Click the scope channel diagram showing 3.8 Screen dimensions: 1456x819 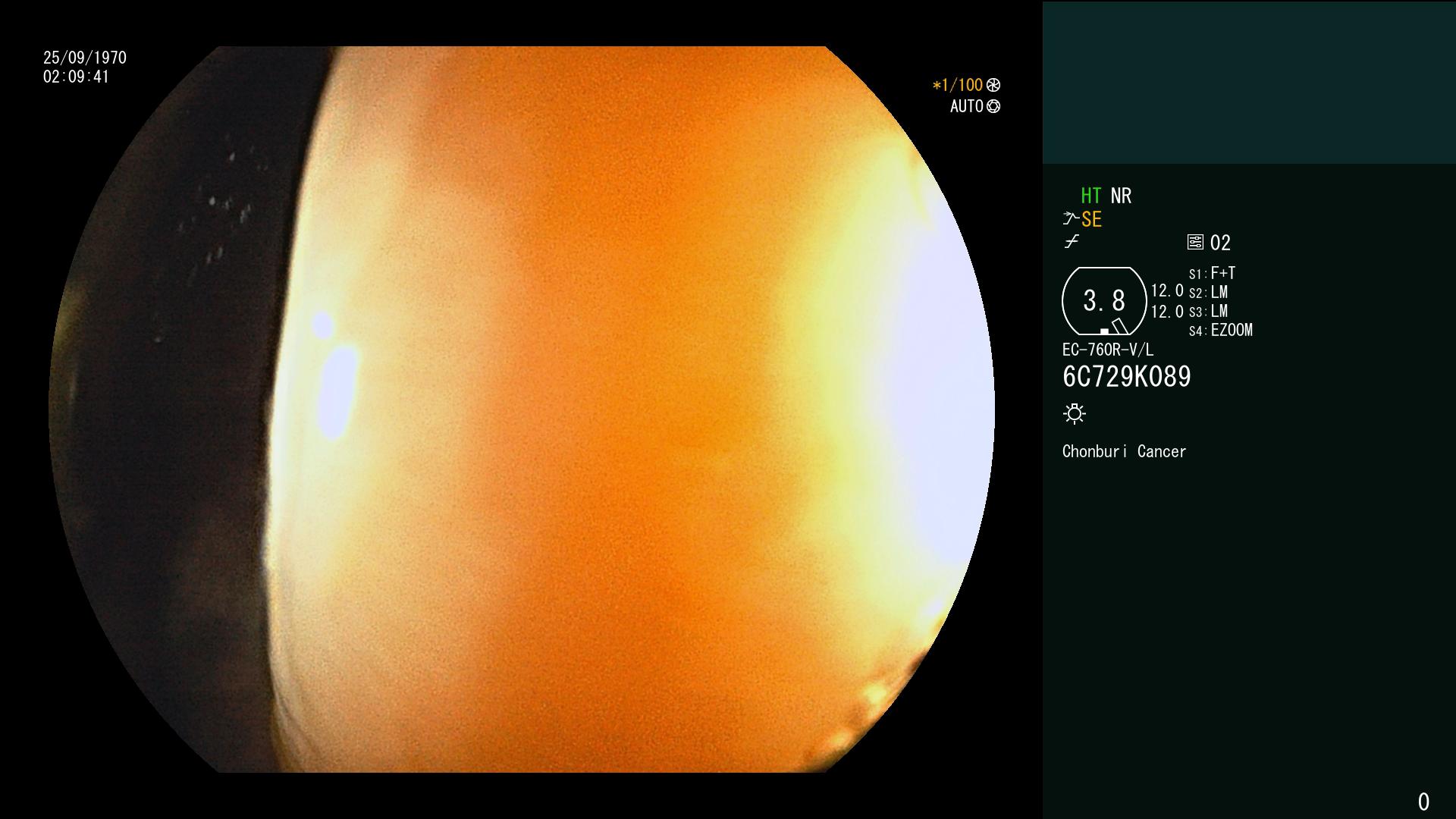pyautogui.click(x=1104, y=301)
